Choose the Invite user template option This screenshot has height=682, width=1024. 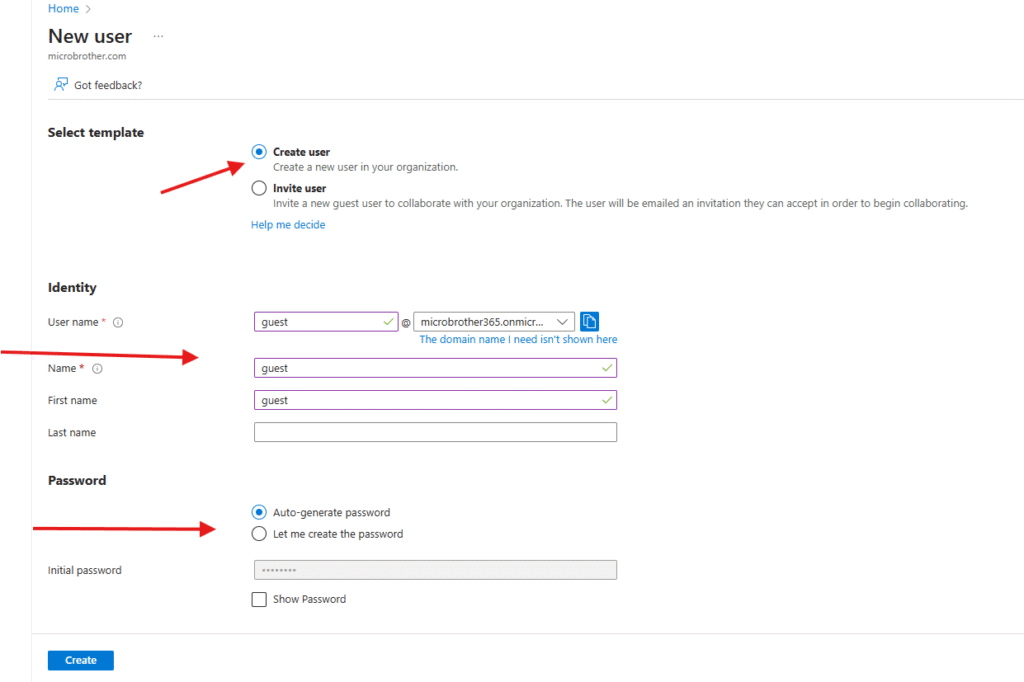coord(259,188)
